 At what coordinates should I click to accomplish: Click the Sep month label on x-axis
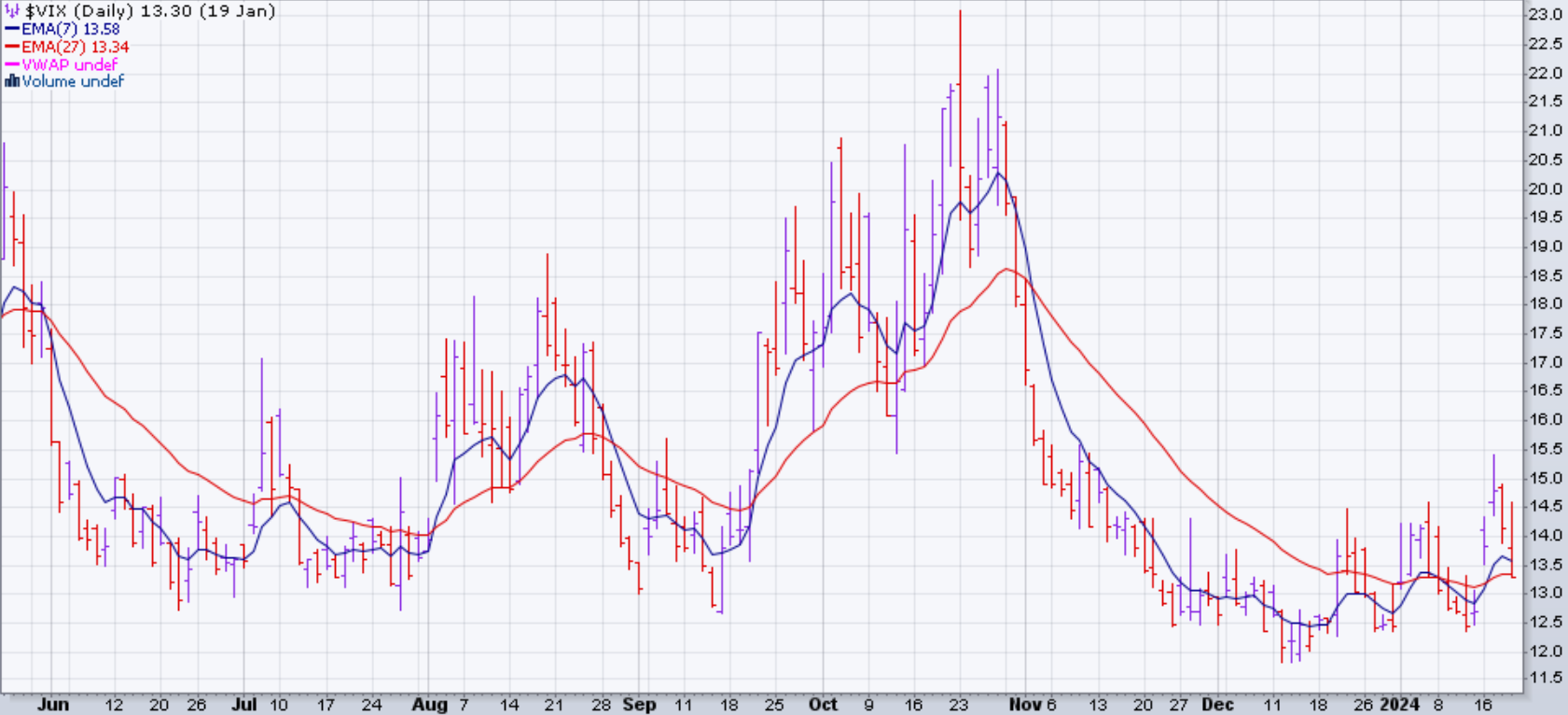coord(639,705)
